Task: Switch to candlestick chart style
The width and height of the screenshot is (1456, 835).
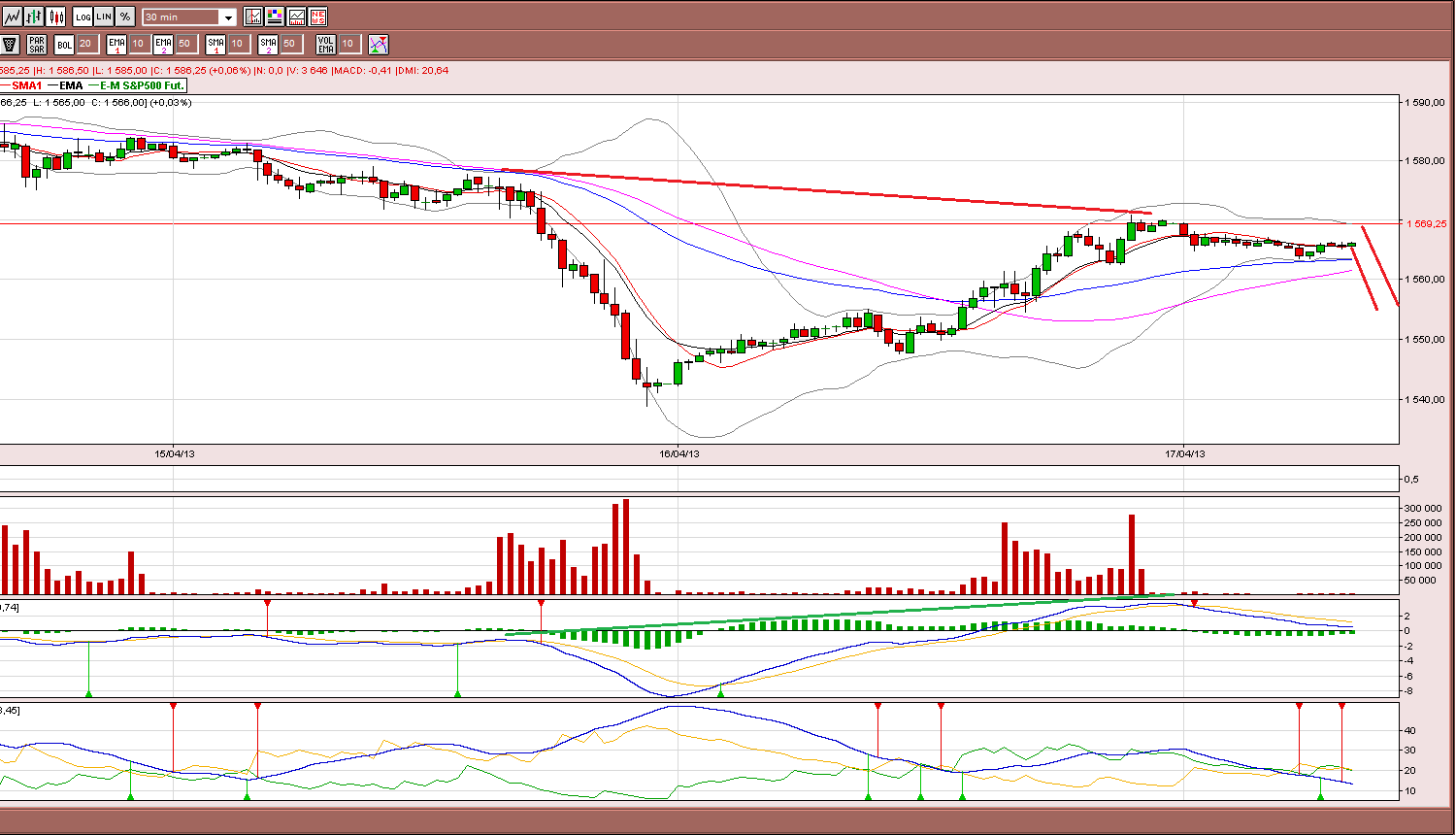Action: coord(56,17)
